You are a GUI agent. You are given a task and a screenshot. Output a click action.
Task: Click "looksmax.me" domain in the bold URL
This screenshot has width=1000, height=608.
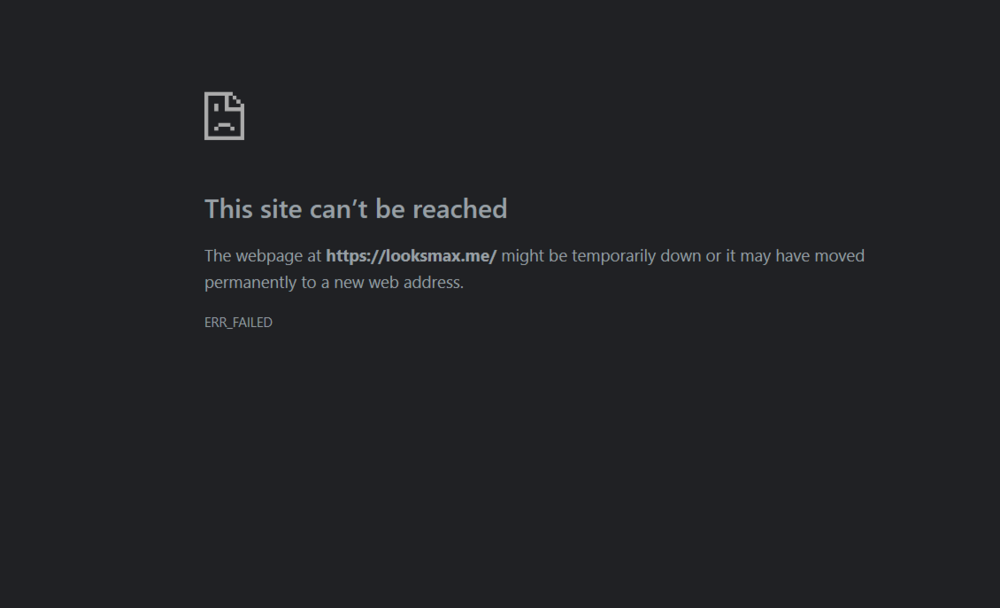(x=439, y=256)
